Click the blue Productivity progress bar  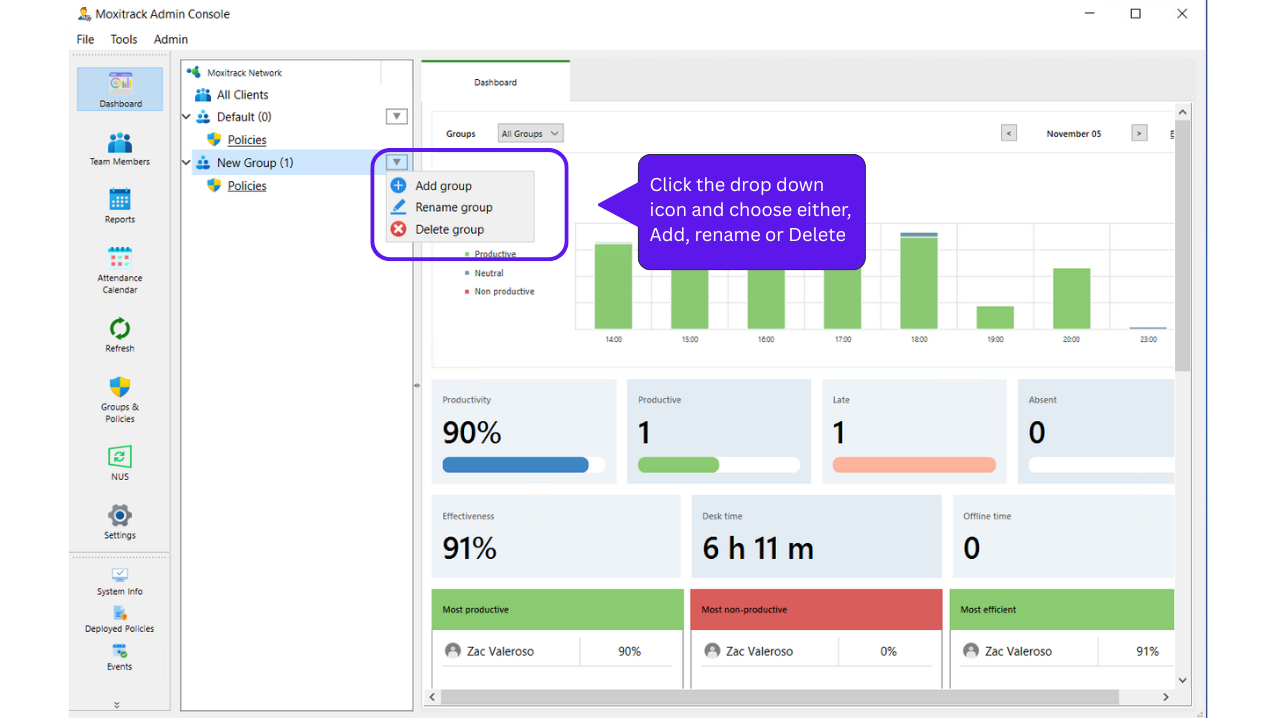[524, 465]
